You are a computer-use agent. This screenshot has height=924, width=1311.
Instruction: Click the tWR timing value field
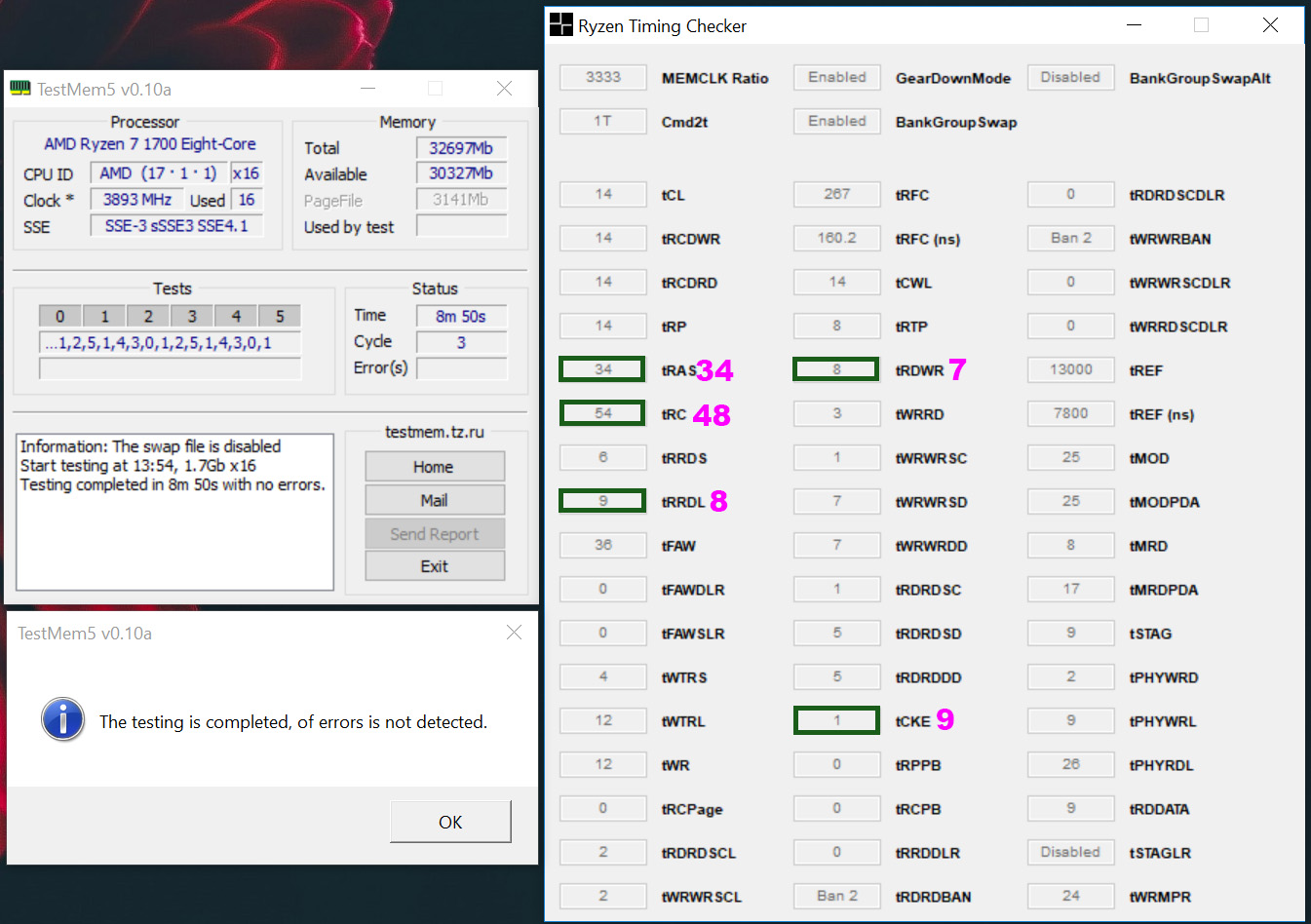click(x=603, y=764)
